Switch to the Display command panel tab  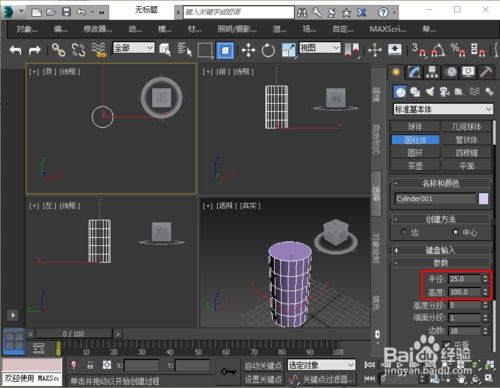tap(468, 72)
